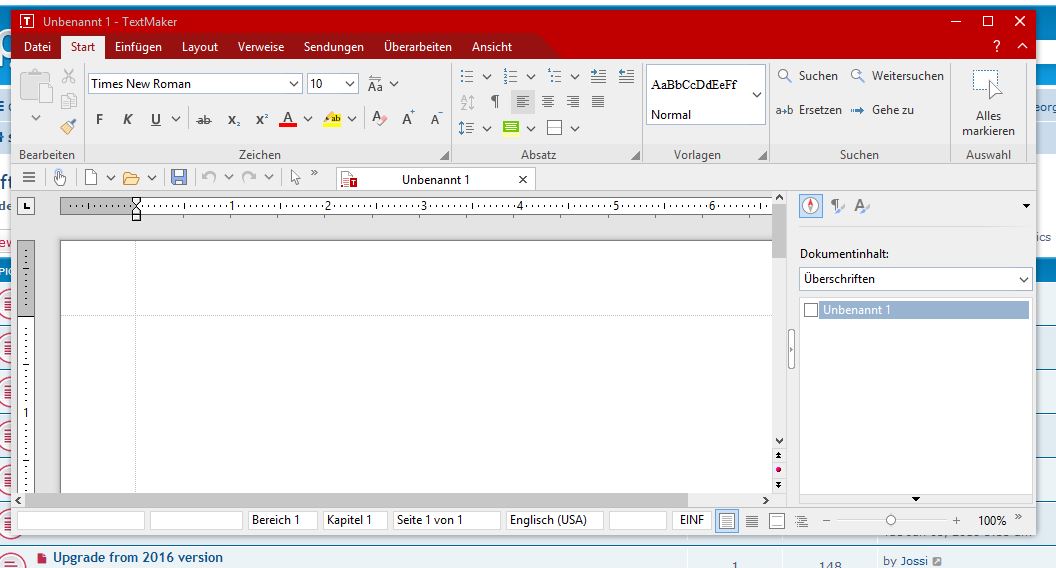Tick the Unbenannt 1 checkbox in sidebar
Viewport: 1056px width, 568px height.
coord(811,310)
